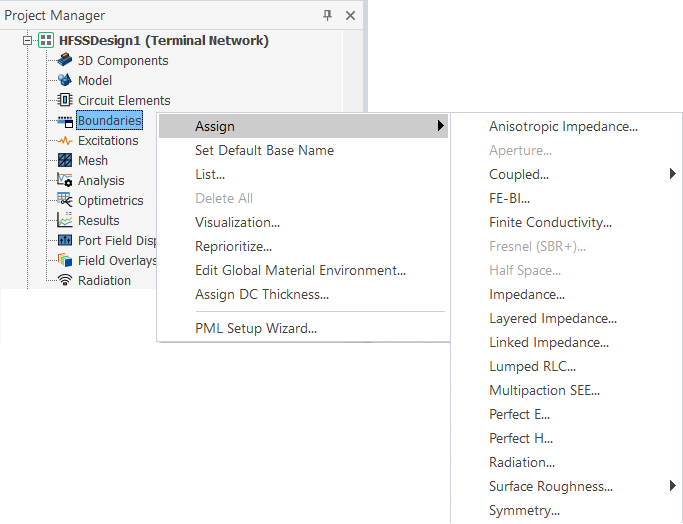This screenshot has width=683, height=524.
Task: Select the Mesh tree item
Action: tap(93, 161)
